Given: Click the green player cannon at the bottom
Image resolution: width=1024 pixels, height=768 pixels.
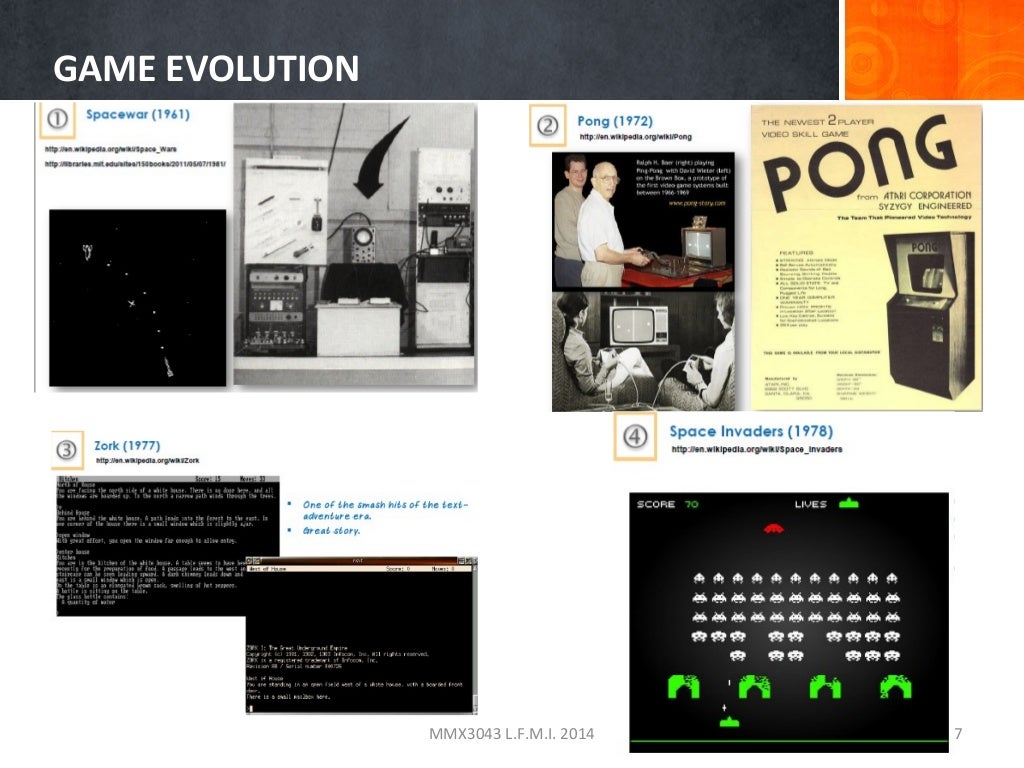Looking at the screenshot, I should click(729, 721).
